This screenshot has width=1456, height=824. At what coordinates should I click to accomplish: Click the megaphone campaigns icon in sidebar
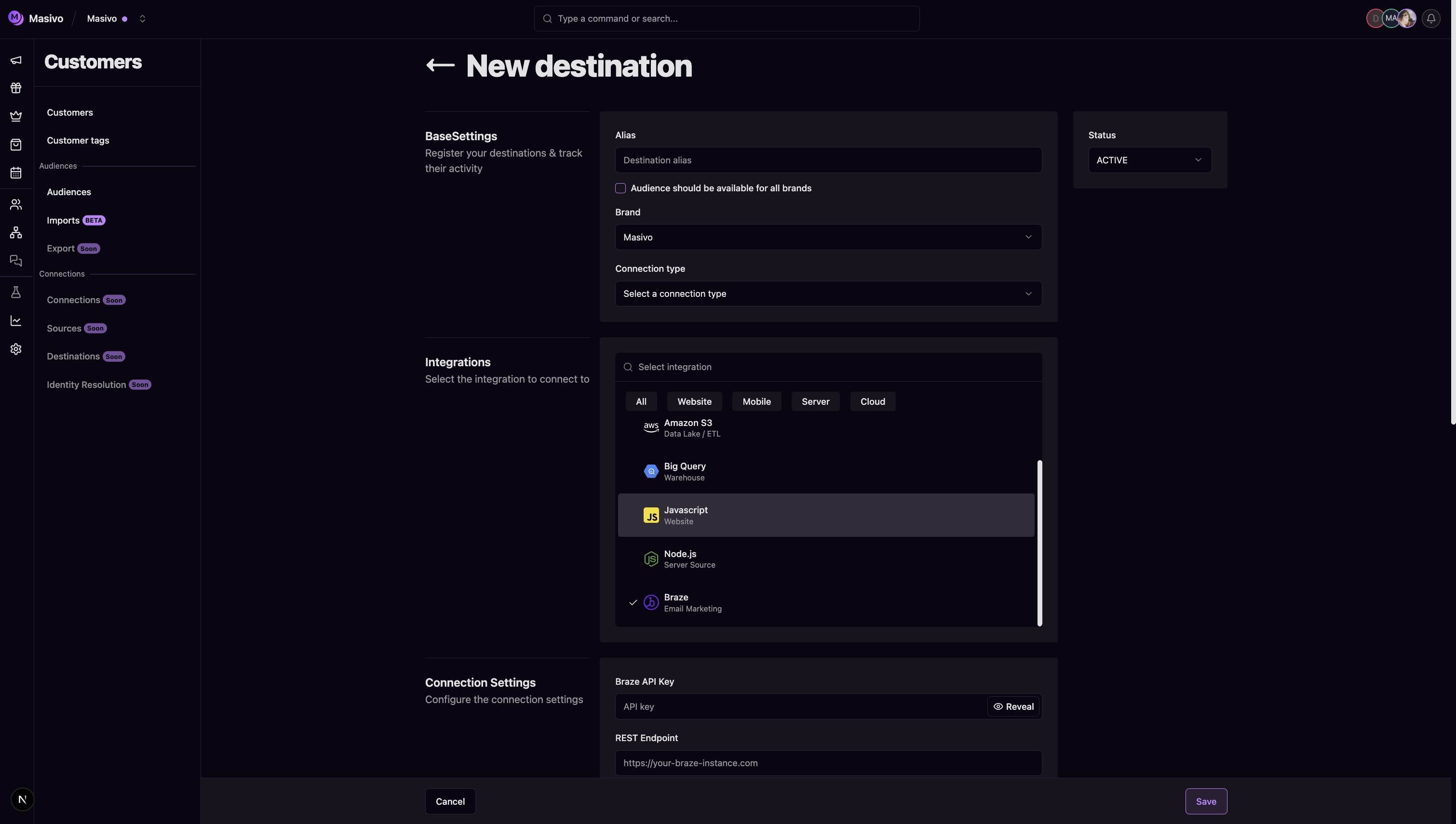(x=16, y=60)
